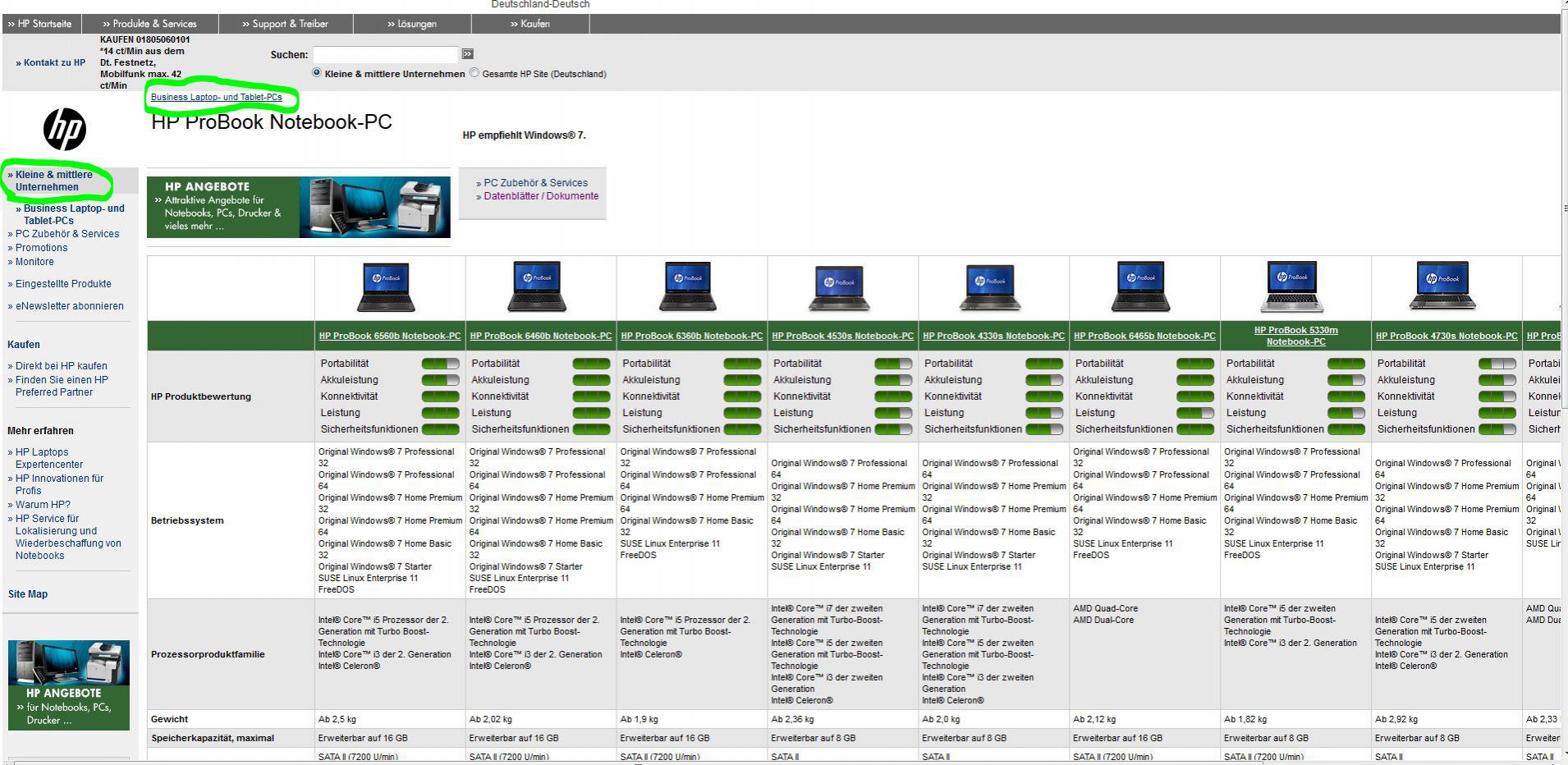Select Gesamte HP Site radio button

pos(474,73)
